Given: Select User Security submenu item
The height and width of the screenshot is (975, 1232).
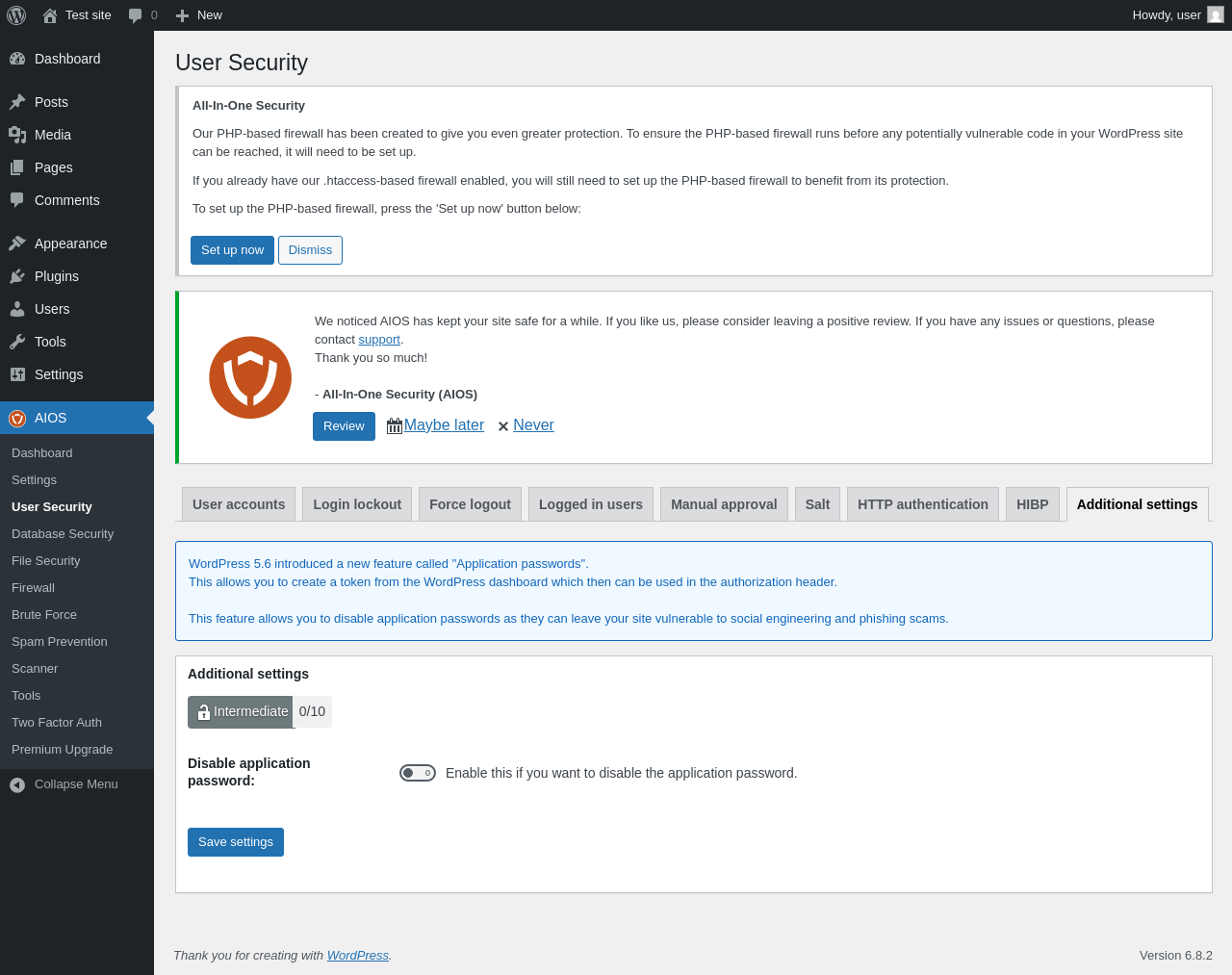Looking at the screenshot, I should point(77,507).
